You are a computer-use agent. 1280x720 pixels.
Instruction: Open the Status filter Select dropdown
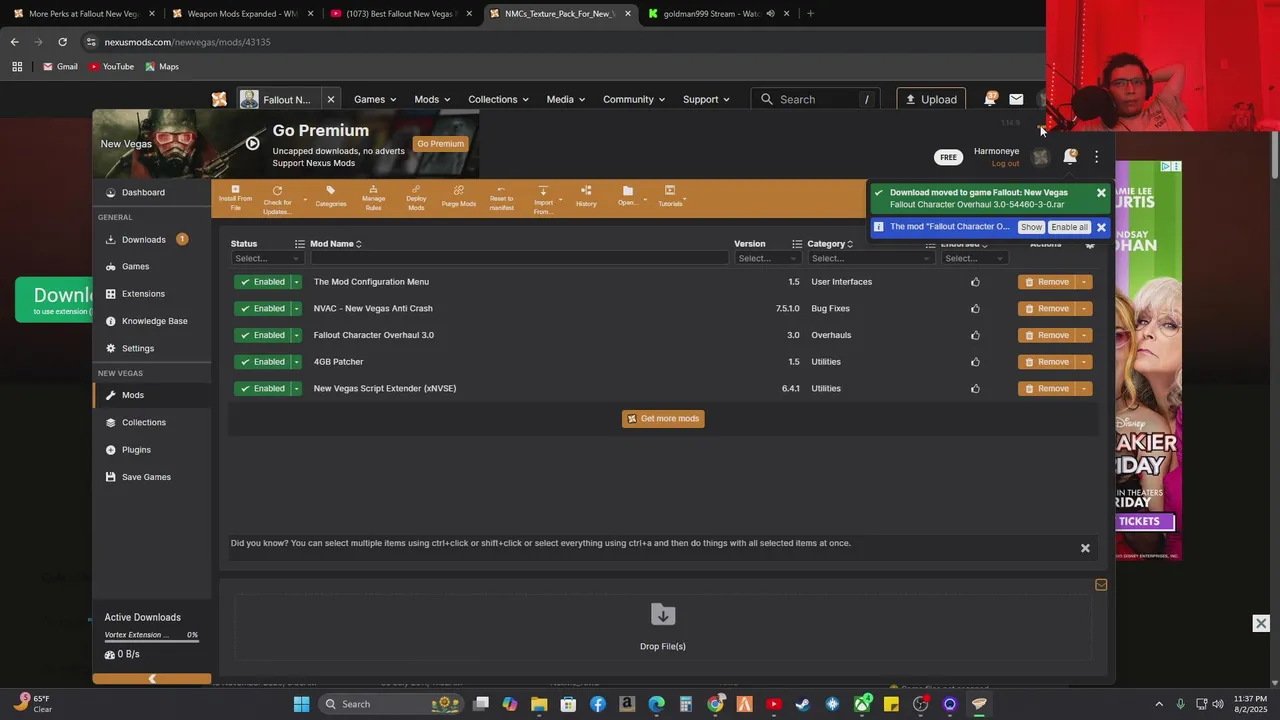(266, 258)
